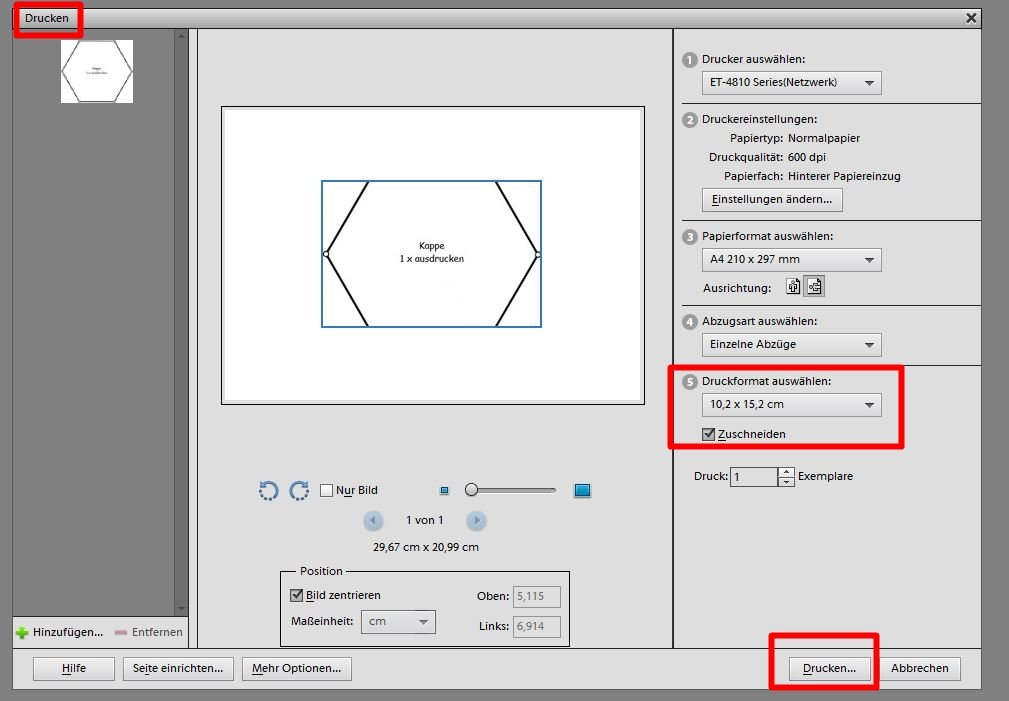Go to the previous page arrow
1009x701 pixels.
click(374, 520)
